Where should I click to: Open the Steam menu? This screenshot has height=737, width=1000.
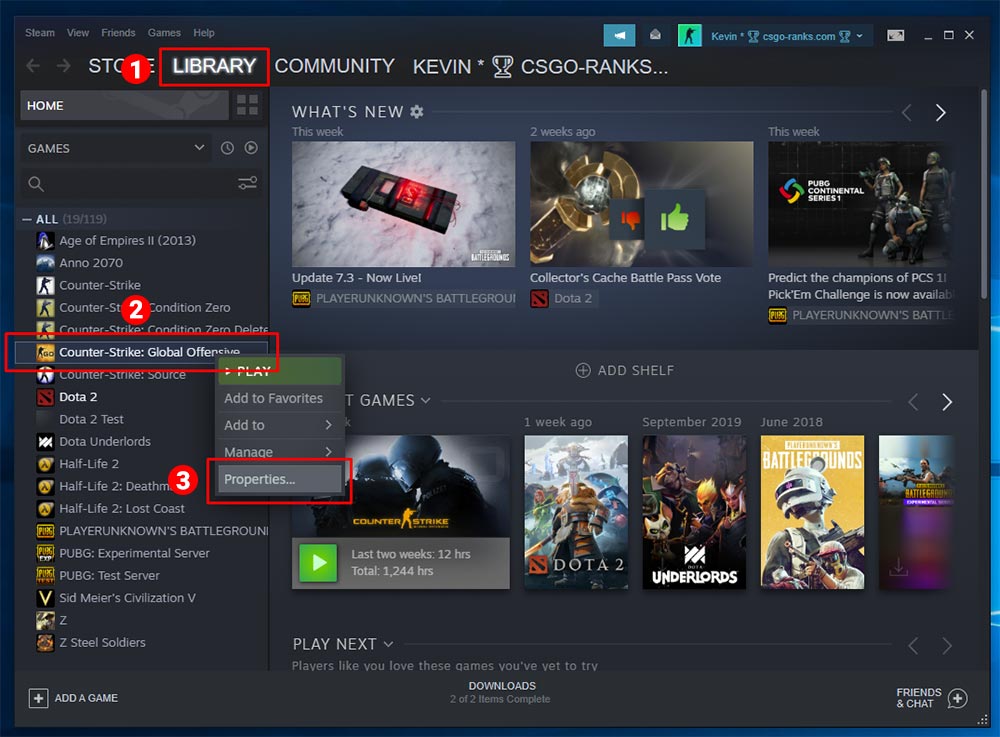(x=40, y=33)
